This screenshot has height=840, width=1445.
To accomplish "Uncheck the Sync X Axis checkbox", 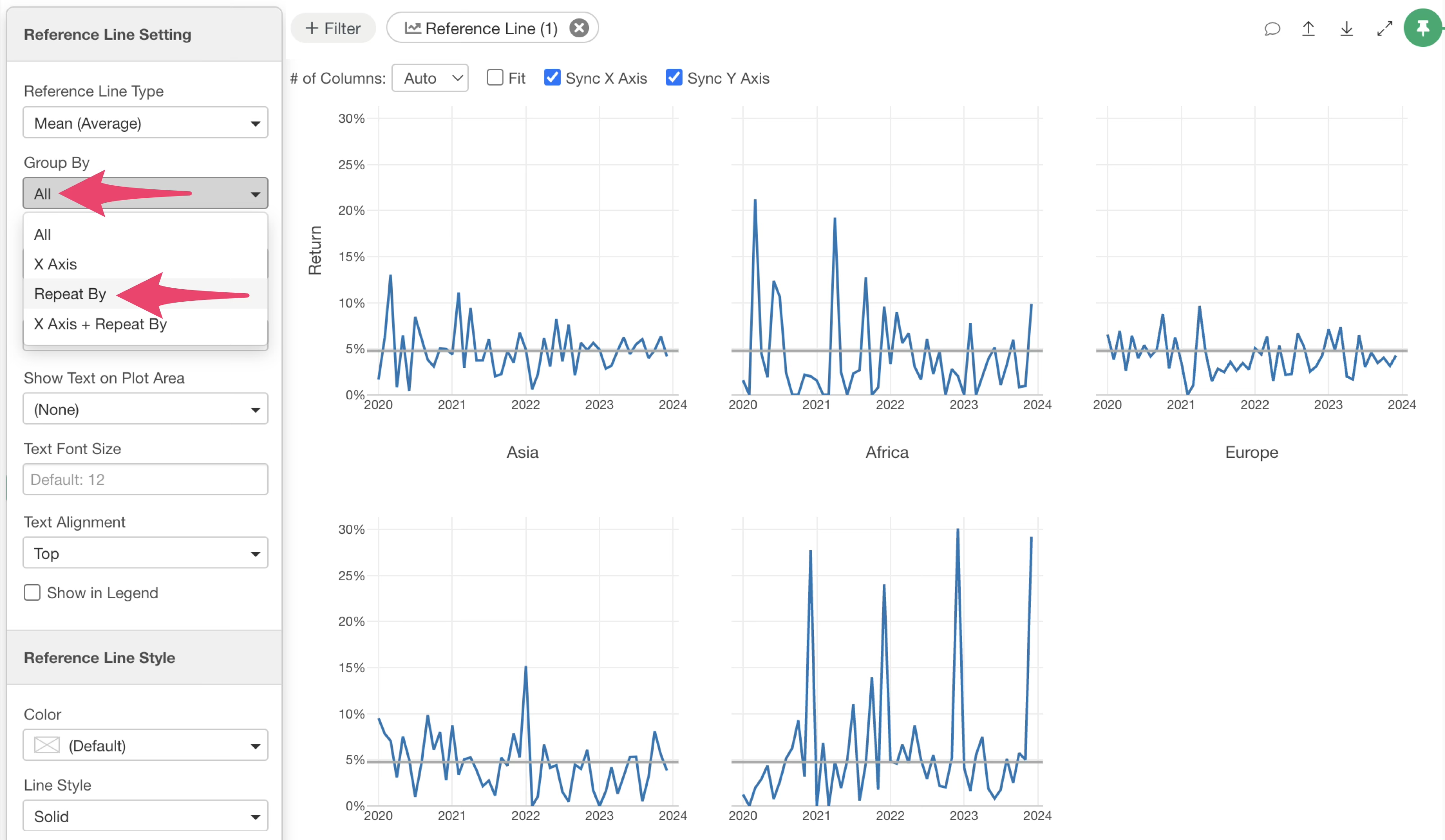I will click(552, 77).
